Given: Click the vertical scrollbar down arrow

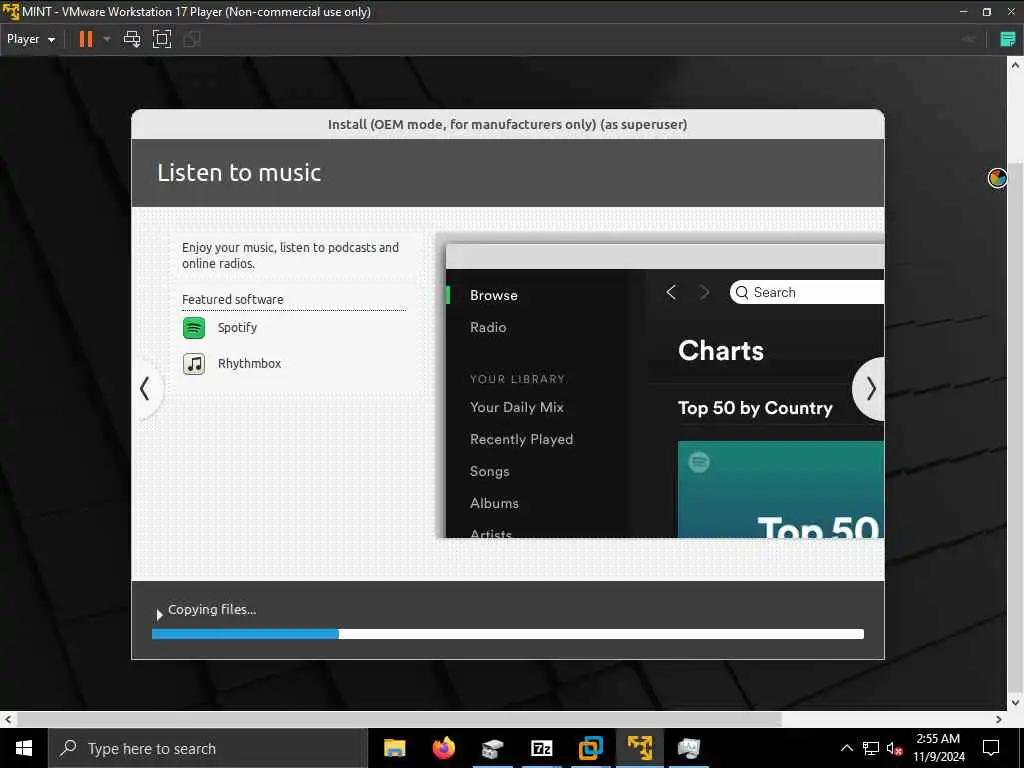Looking at the screenshot, I should [x=1014, y=703].
